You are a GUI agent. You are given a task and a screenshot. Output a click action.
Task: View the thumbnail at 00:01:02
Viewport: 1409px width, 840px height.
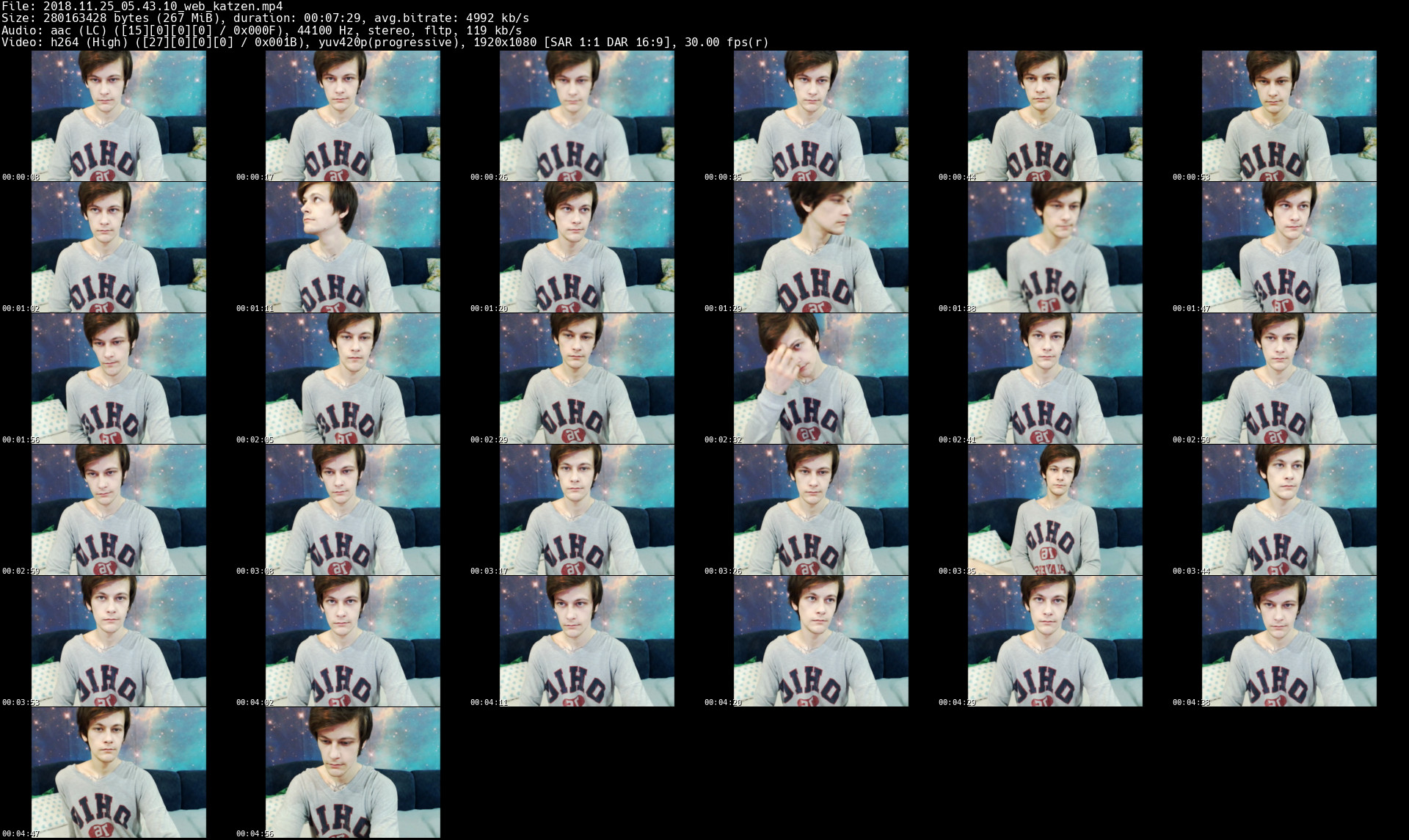(118, 247)
